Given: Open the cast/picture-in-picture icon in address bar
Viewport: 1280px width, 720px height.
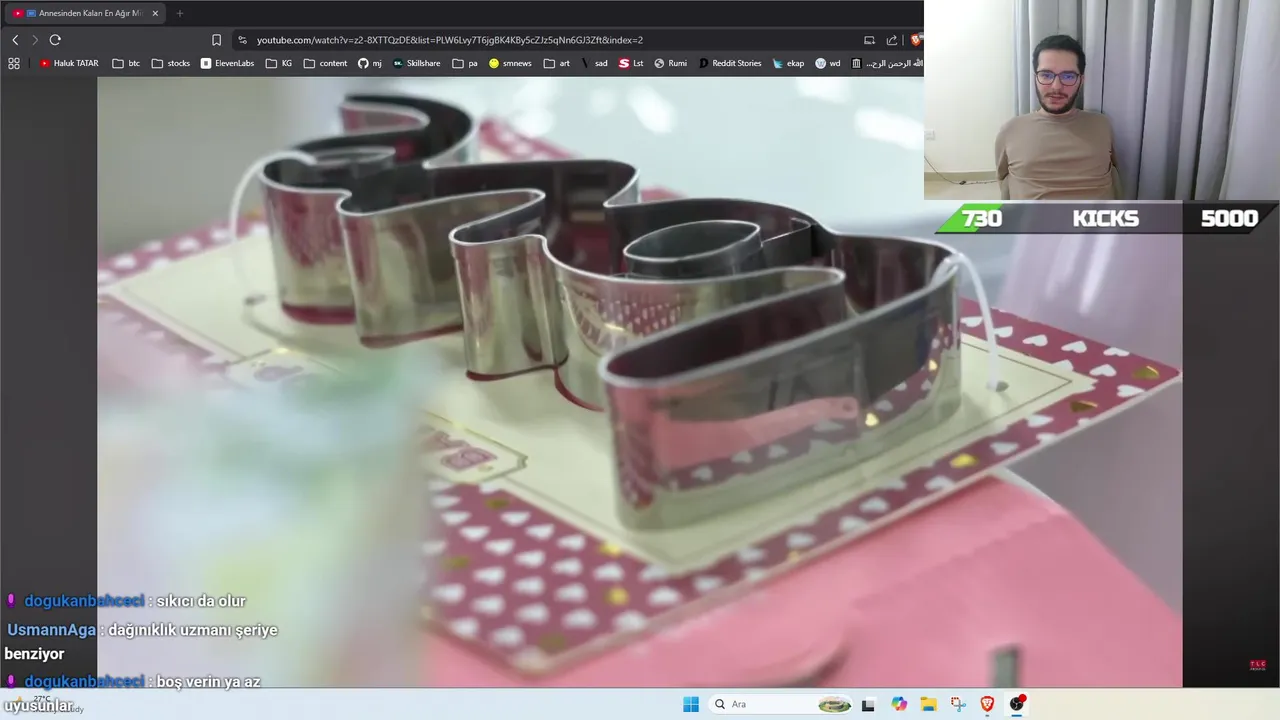Looking at the screenshot, I should (x=869, y=40).
